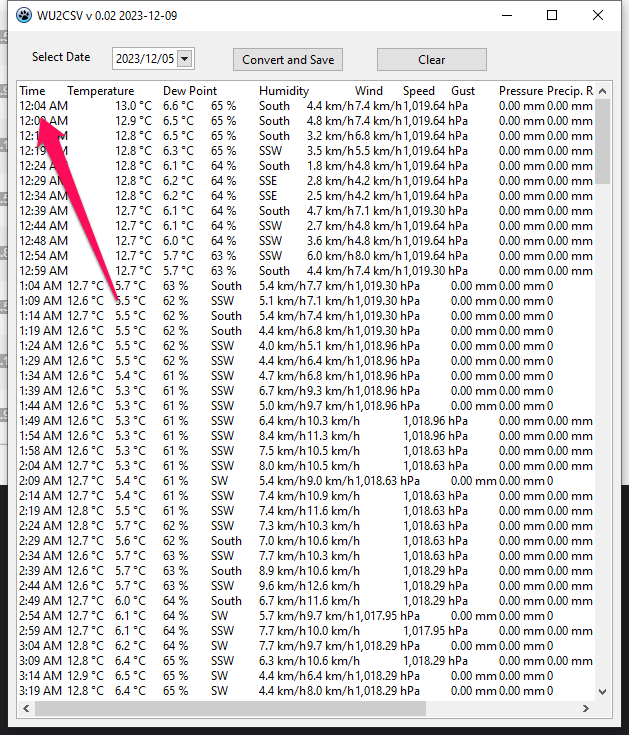Click the vertical scrollbar thumb

click(x=602, y=140)
